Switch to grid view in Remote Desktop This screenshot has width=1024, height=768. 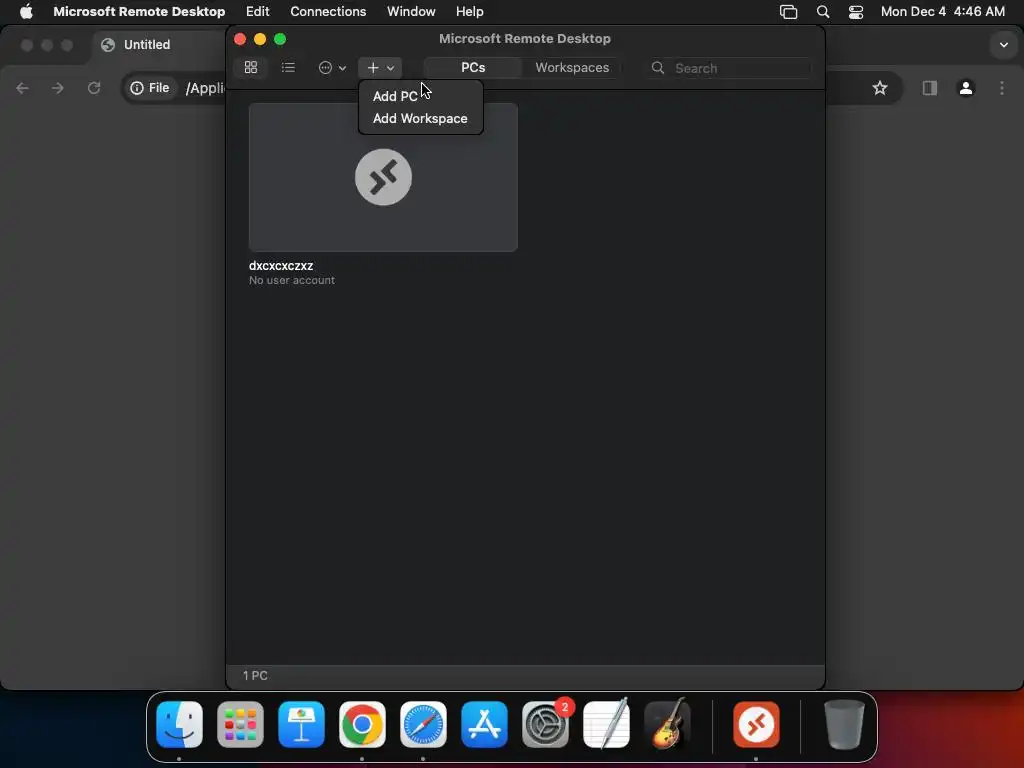pyautogui.click(x=251, y=67)
